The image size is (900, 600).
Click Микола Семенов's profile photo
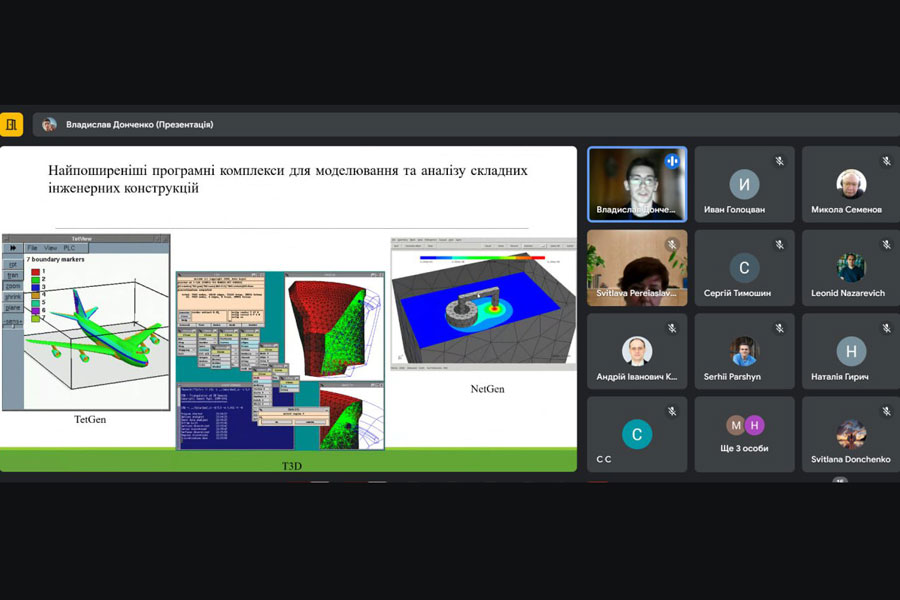[x=851, y=184]
